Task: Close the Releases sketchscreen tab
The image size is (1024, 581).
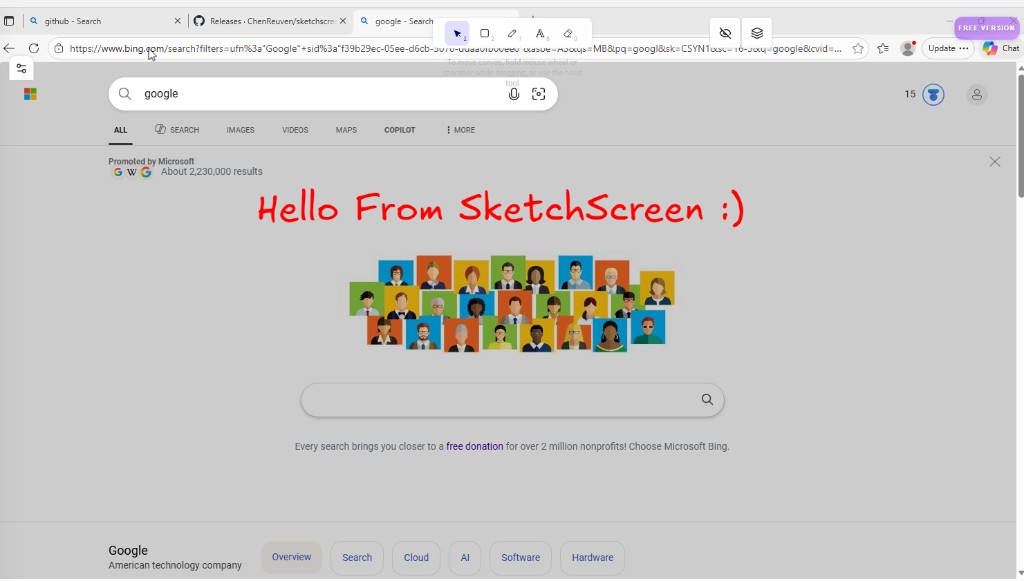Action: (x=343, y=21)
